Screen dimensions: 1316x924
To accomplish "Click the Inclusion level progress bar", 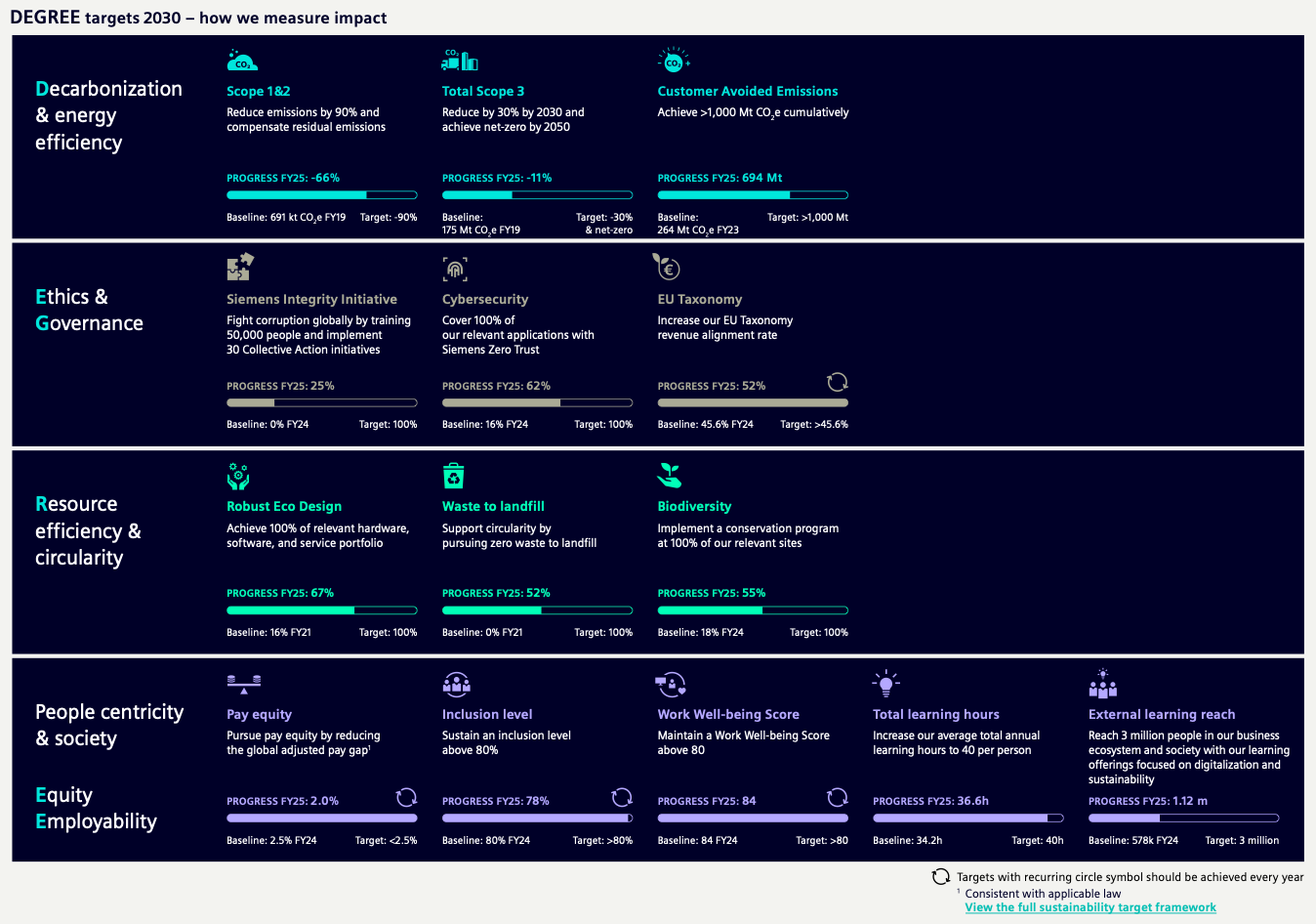I will (x=537, y=819).
